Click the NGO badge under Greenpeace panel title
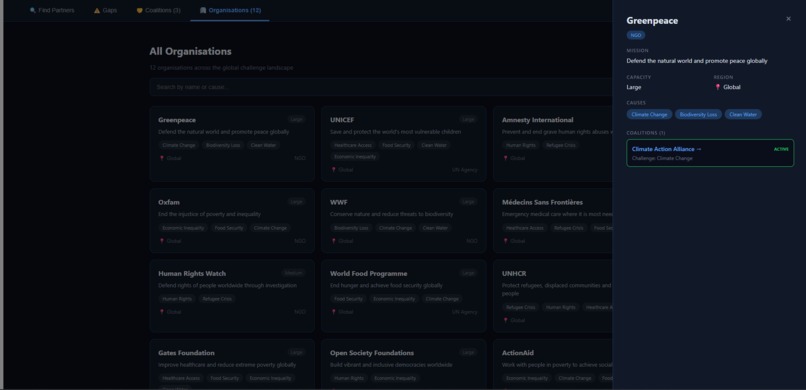The image size is (806, 390). 635,35
